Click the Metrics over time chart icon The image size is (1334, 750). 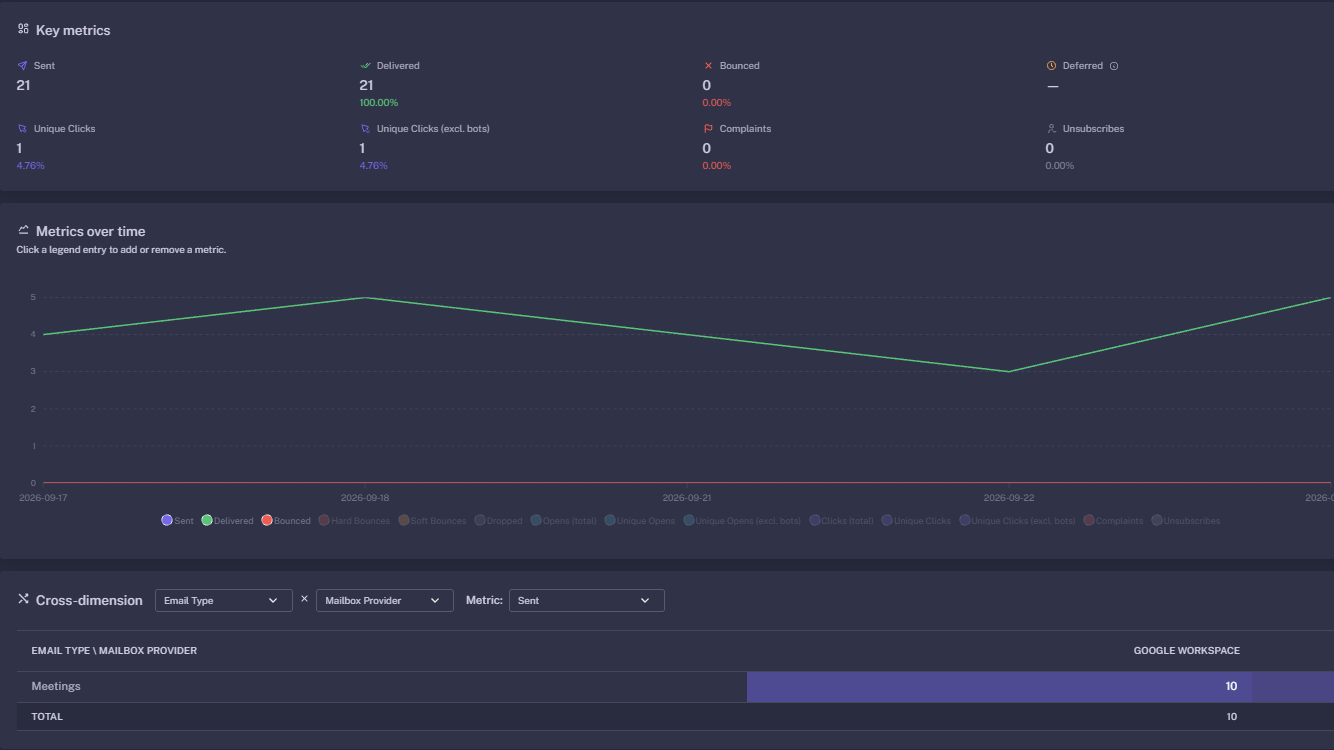coord(23,230)
